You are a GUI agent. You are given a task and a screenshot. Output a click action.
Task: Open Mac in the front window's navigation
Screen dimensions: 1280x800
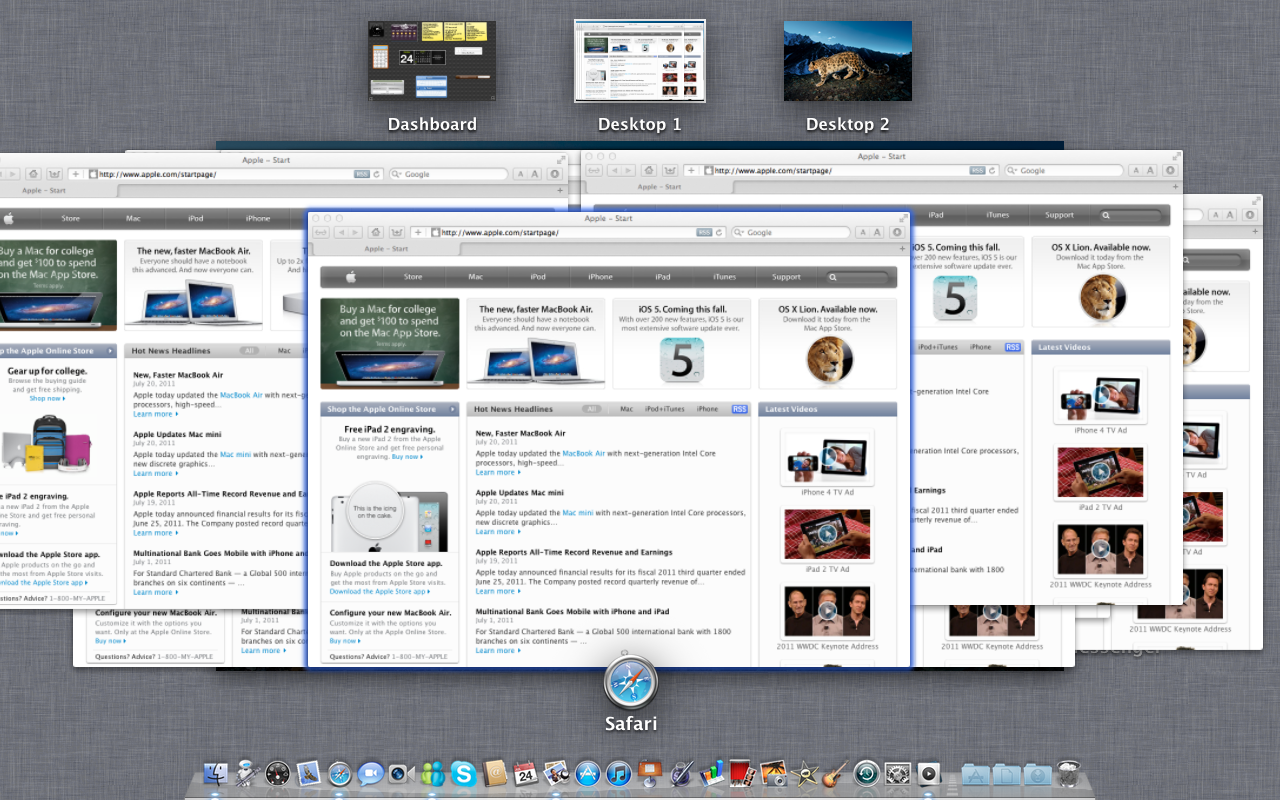point(476,277)
